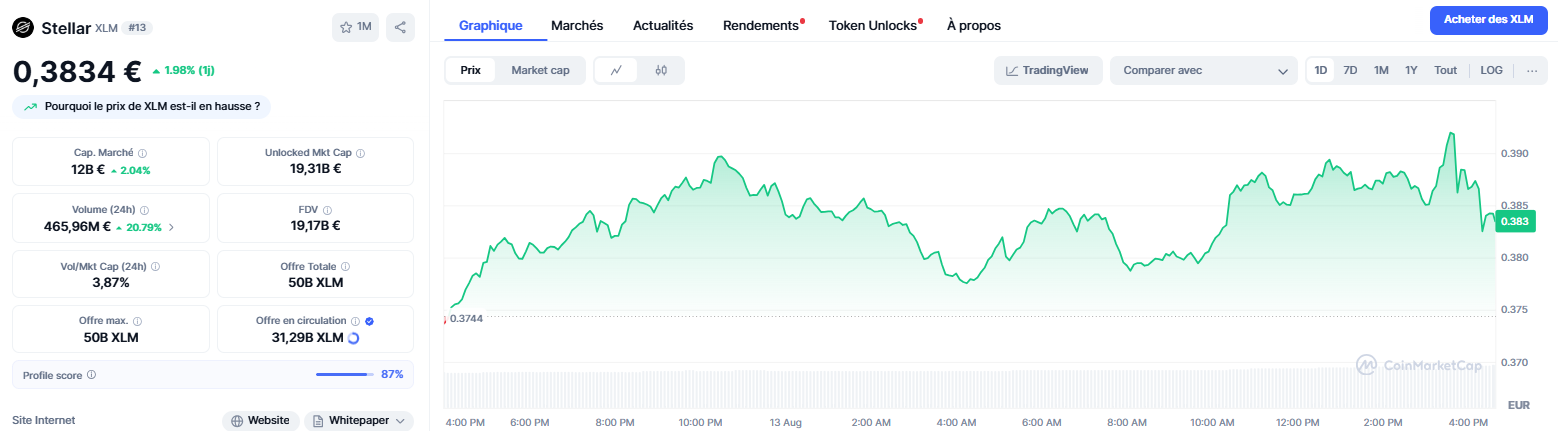Viewport: 1558px width, 431px height.
Task: Click the Profile score progress bar
Action: pyautogui.click(x=344, y=374)
